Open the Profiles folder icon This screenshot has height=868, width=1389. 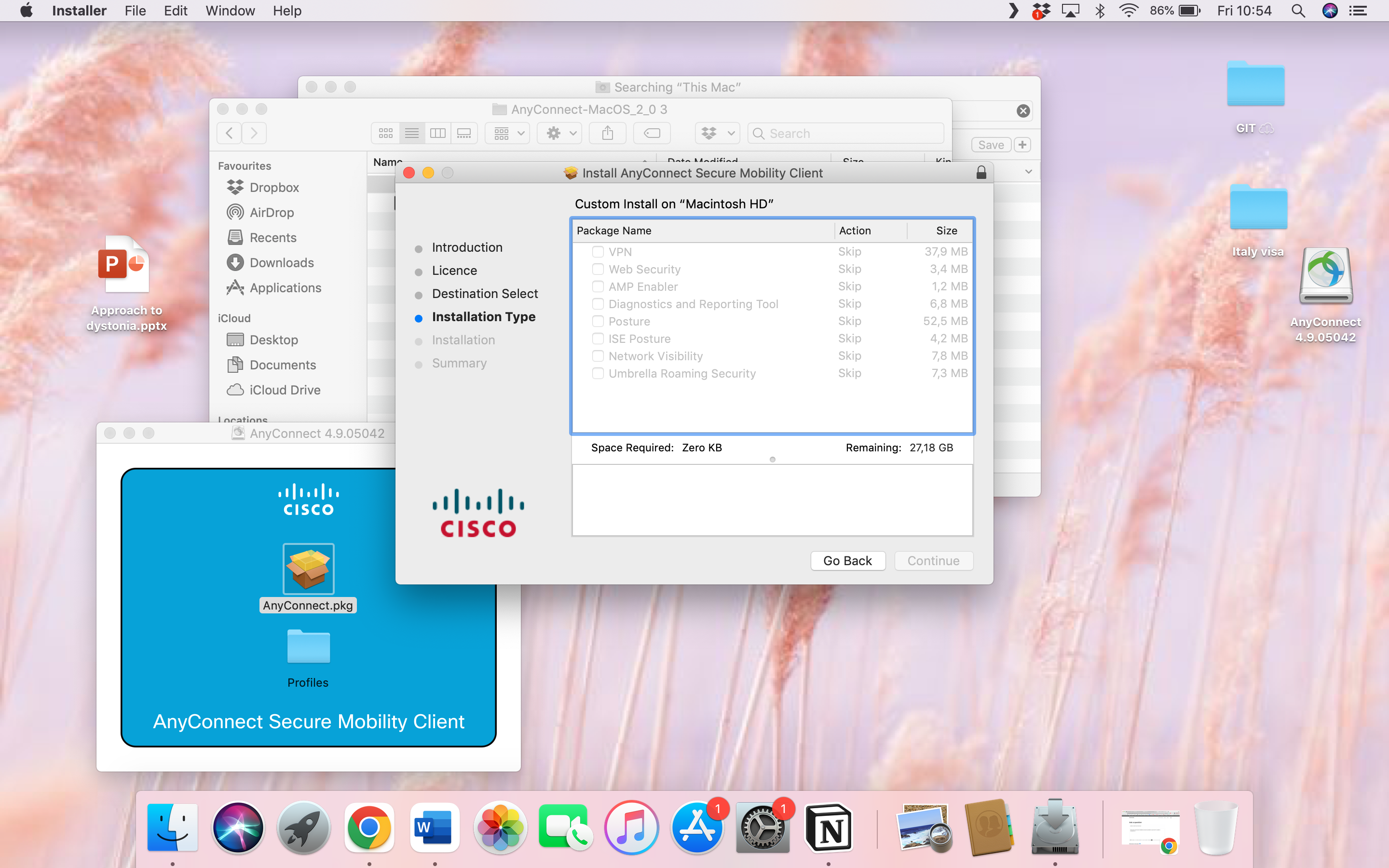pyautogui.click(x=308, y=647)
